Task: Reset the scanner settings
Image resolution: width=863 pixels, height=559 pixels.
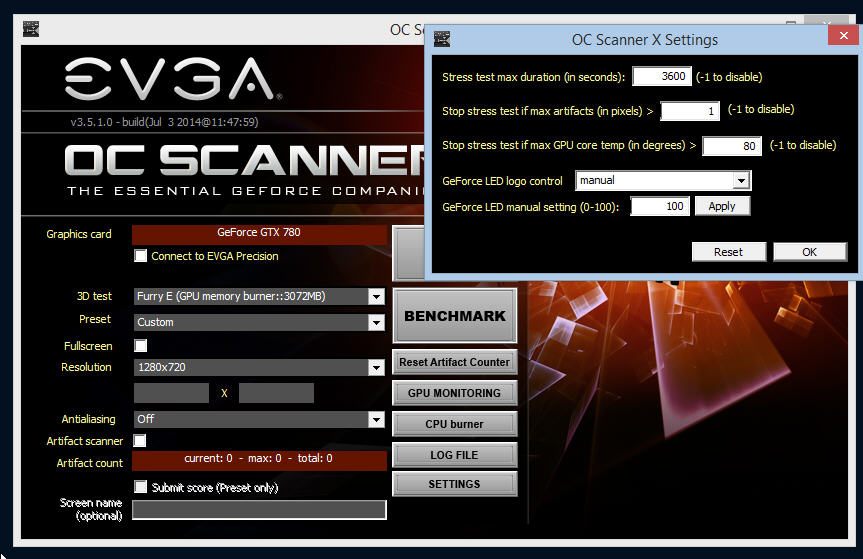Action: tap(728, 252)
